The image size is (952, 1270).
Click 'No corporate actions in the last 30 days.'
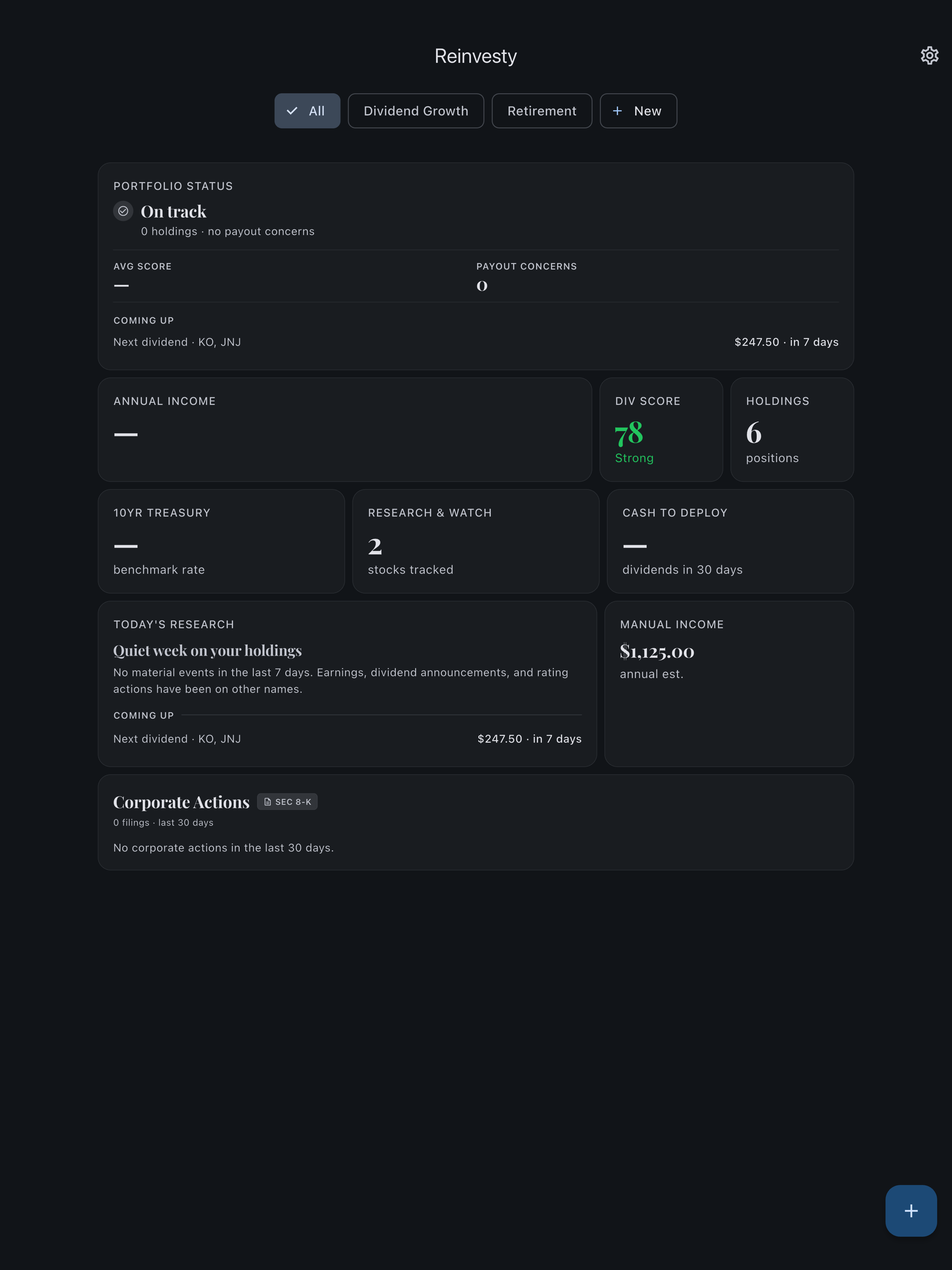click(223, 848)
